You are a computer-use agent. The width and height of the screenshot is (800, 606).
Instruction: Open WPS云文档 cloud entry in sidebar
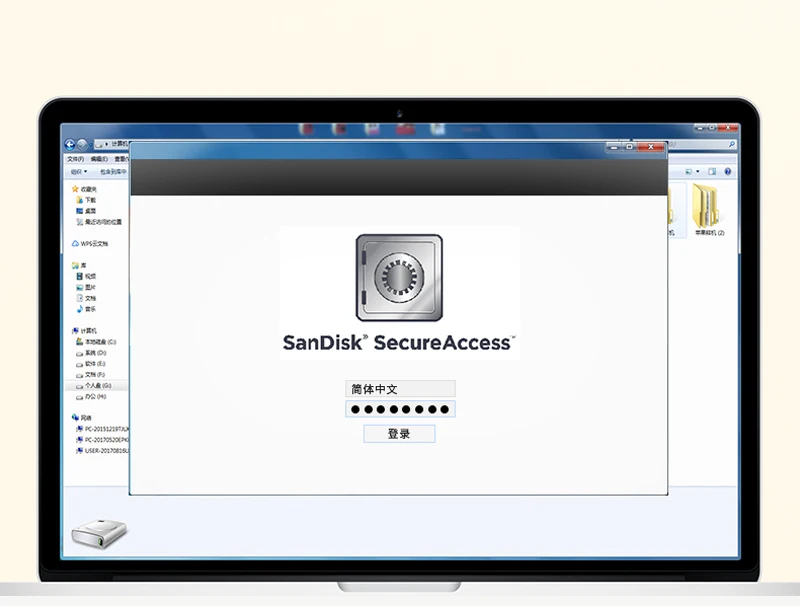pos(90,244)
